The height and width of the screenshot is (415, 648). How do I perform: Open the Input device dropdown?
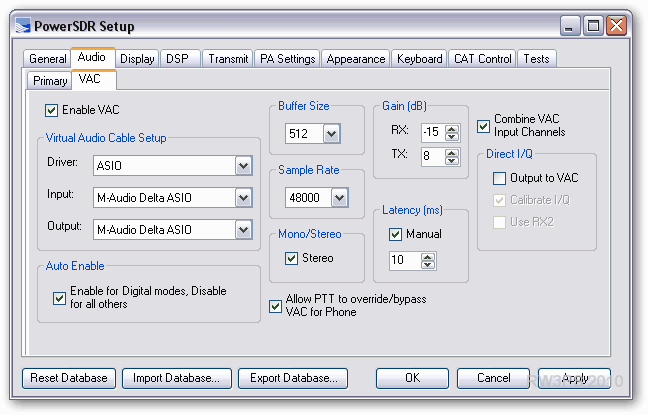243,198
